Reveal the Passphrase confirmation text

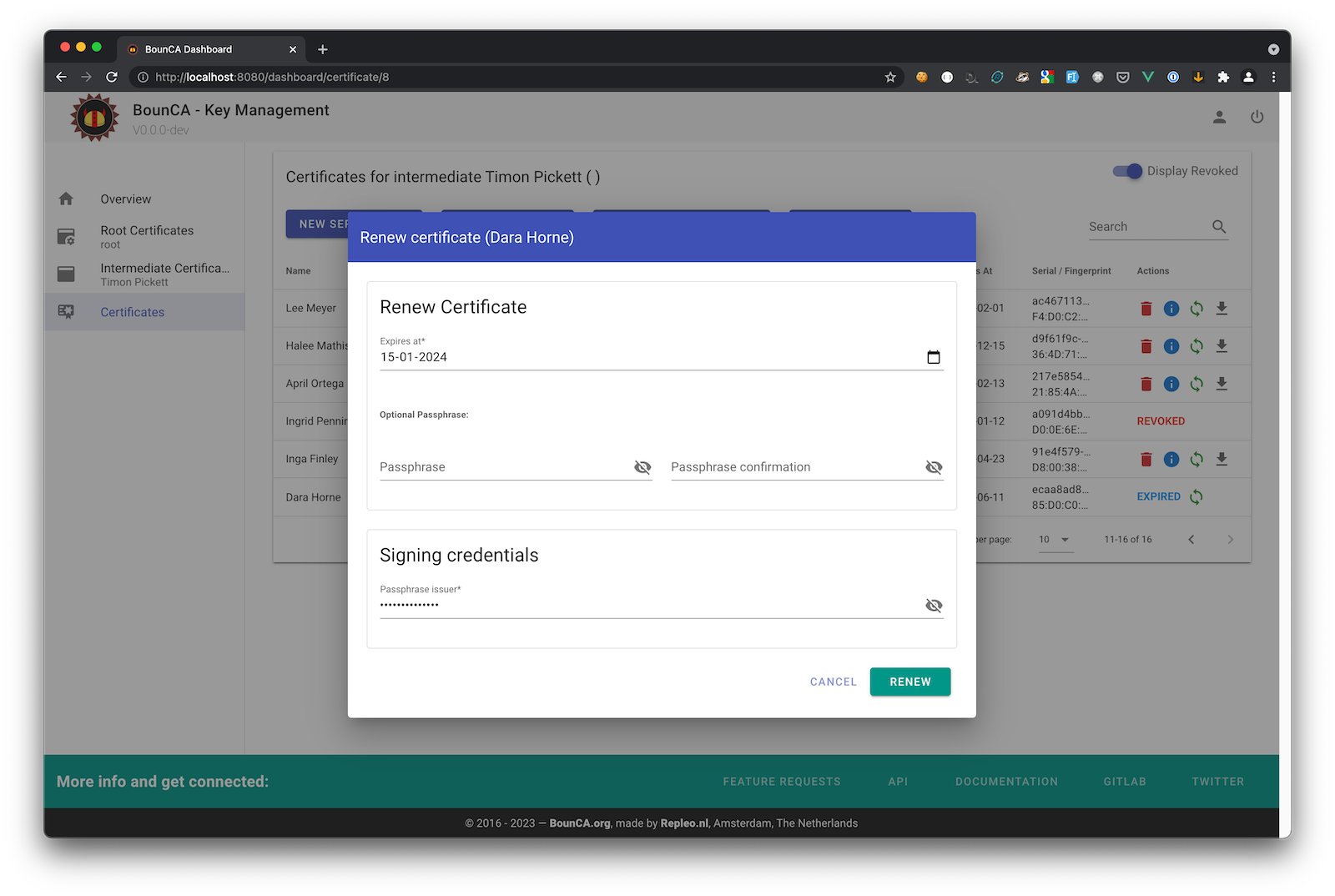coord(934,467)
